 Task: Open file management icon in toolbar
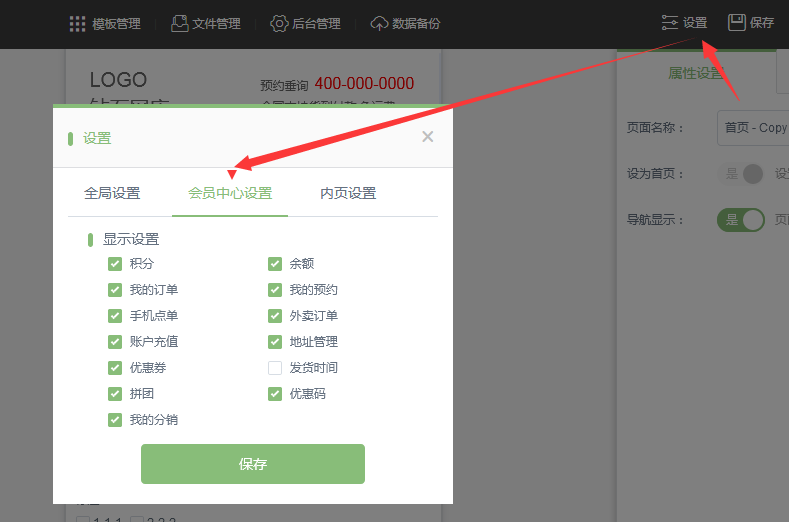(x=180, y=23)
